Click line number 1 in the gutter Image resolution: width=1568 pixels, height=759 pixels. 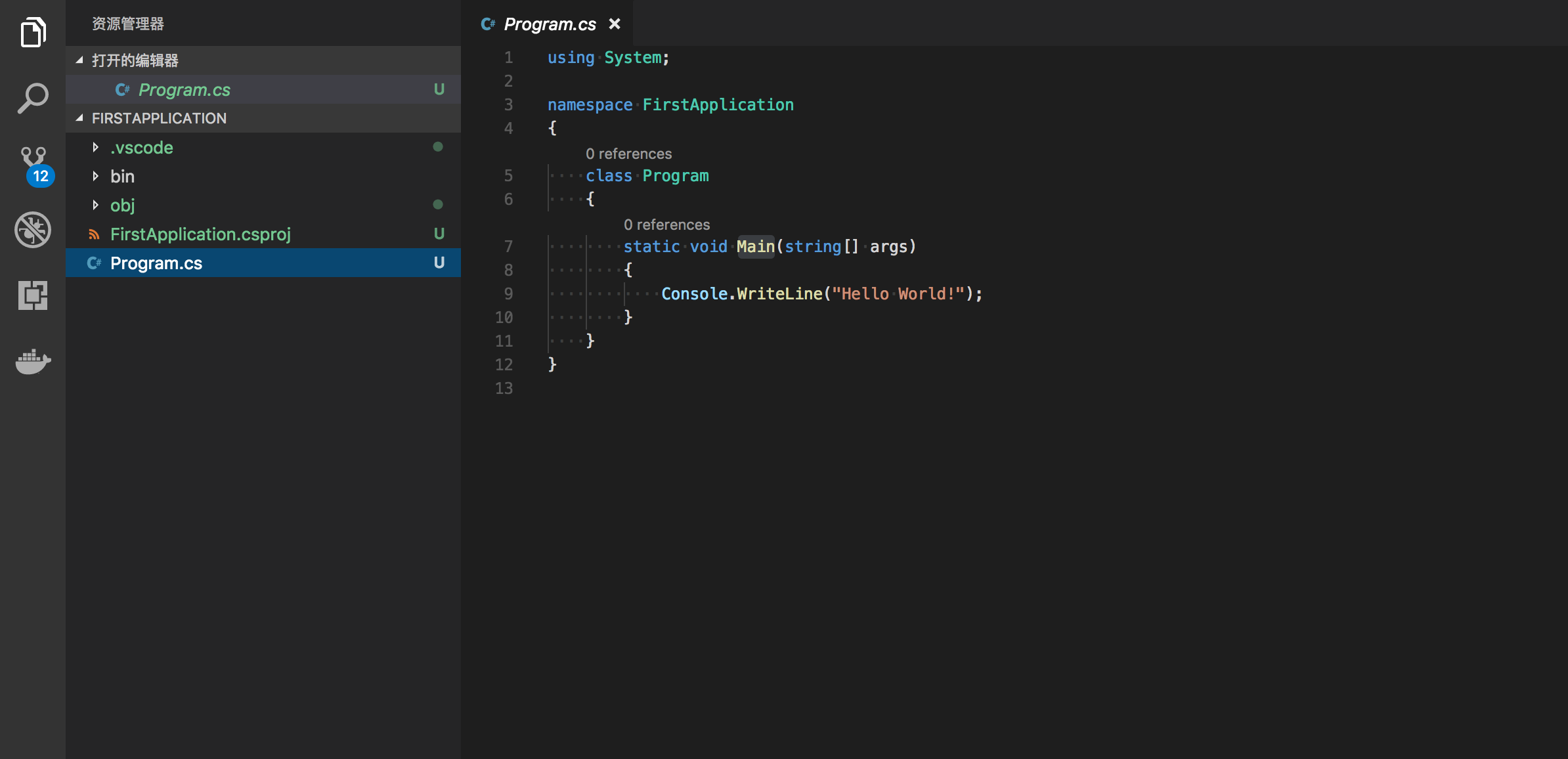(508, 58)
